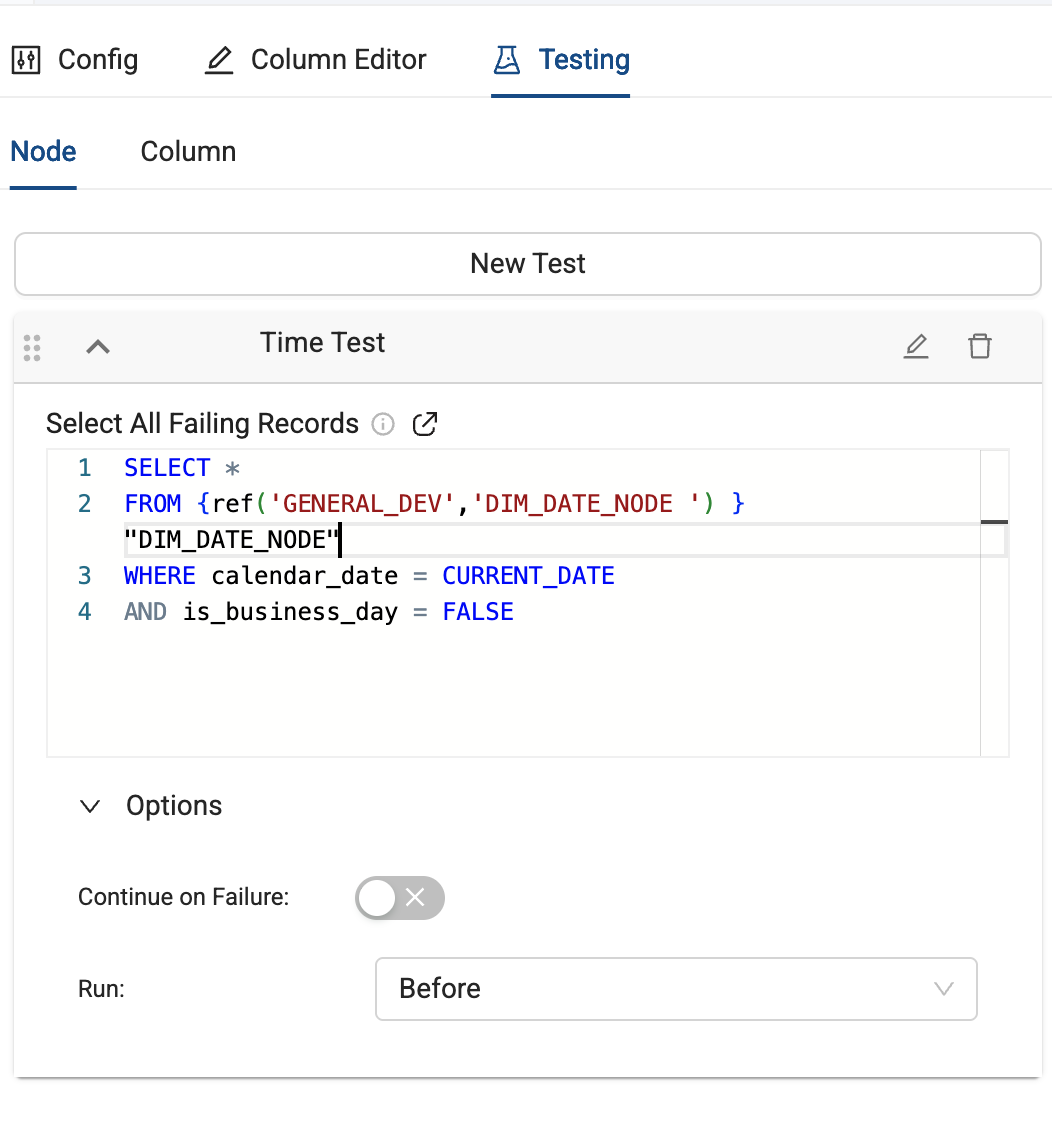
Task: Click line number 1 in the gutter
Action: [x=84, y=468]
